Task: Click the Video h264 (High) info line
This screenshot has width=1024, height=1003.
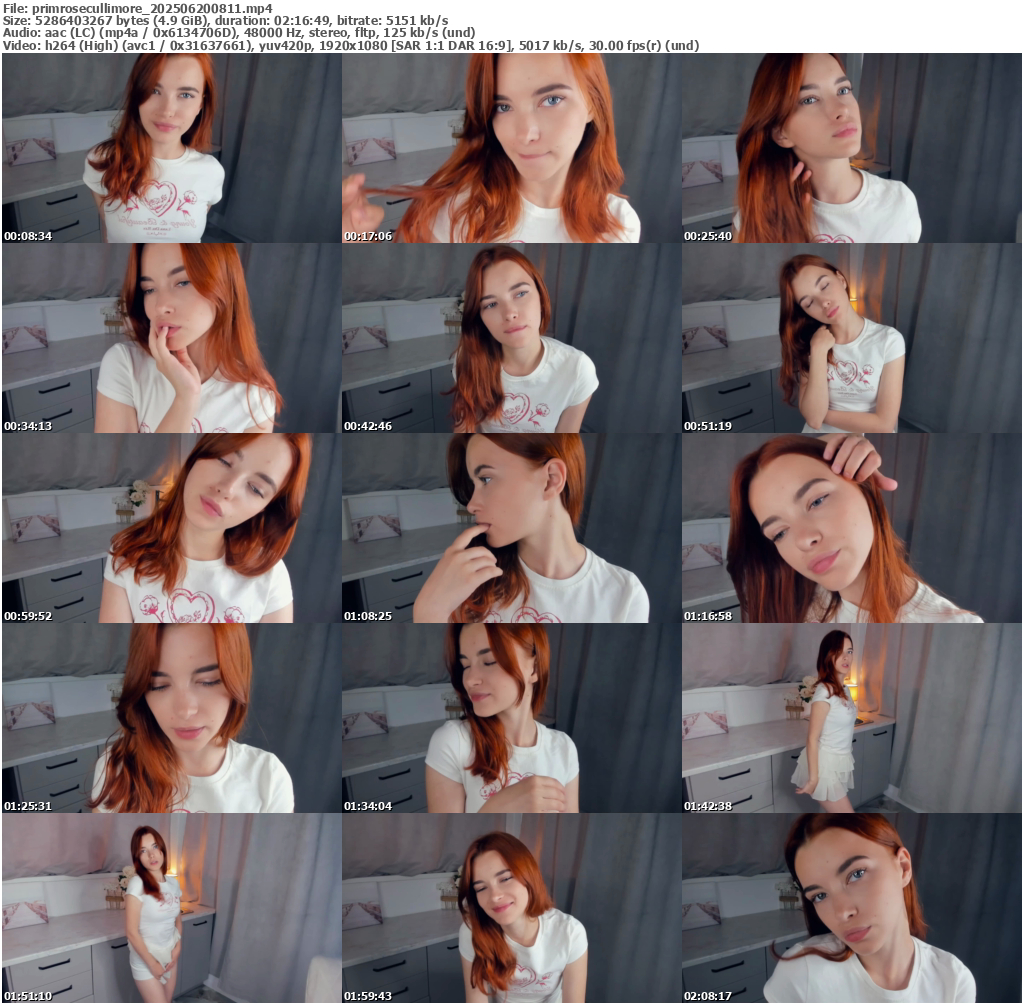Action: [x=351, y=46]
